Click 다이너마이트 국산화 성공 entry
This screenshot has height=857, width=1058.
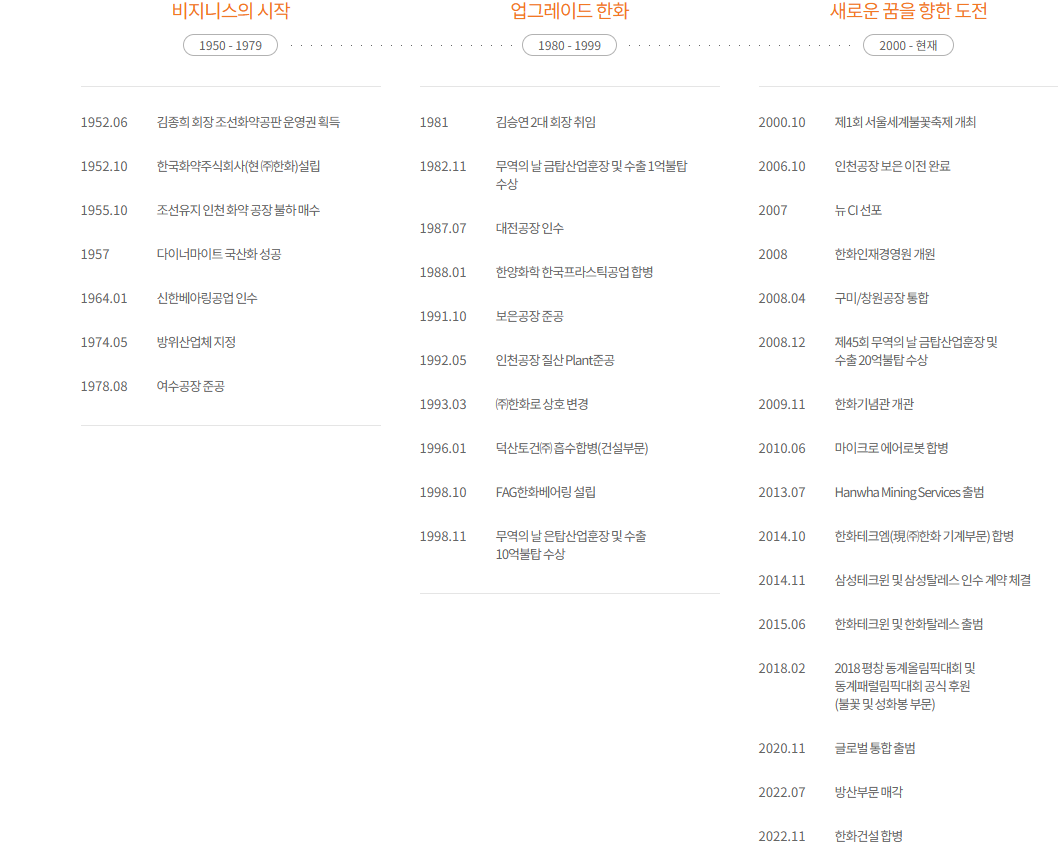coord(219,254)
